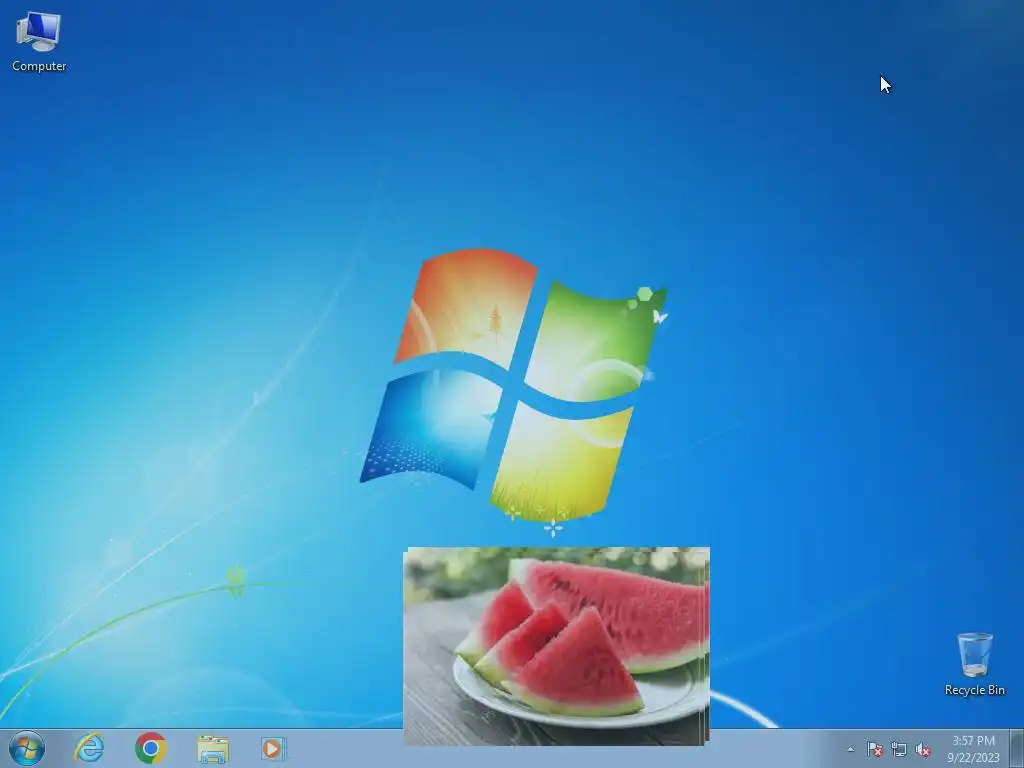Click the Show desktop button at taskbar edge

(x=1018, y=749)
